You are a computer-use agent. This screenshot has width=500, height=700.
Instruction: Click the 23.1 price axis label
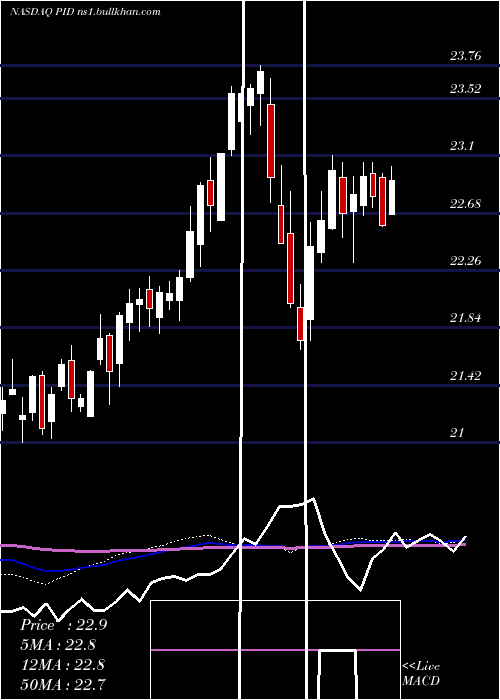(462, 146)
